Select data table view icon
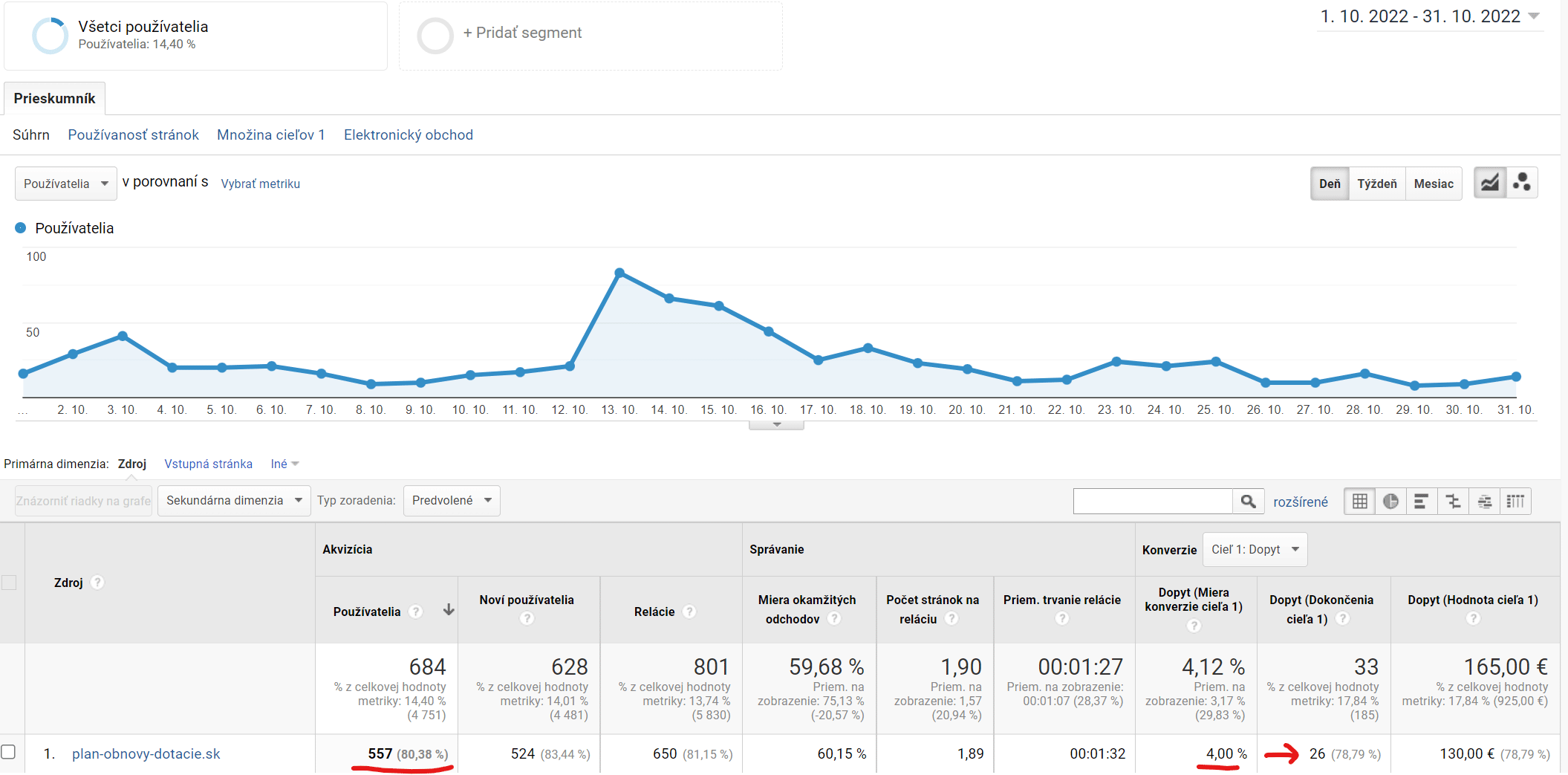The height and width of the screenshot is (775, 1568). click(1359, 502)
